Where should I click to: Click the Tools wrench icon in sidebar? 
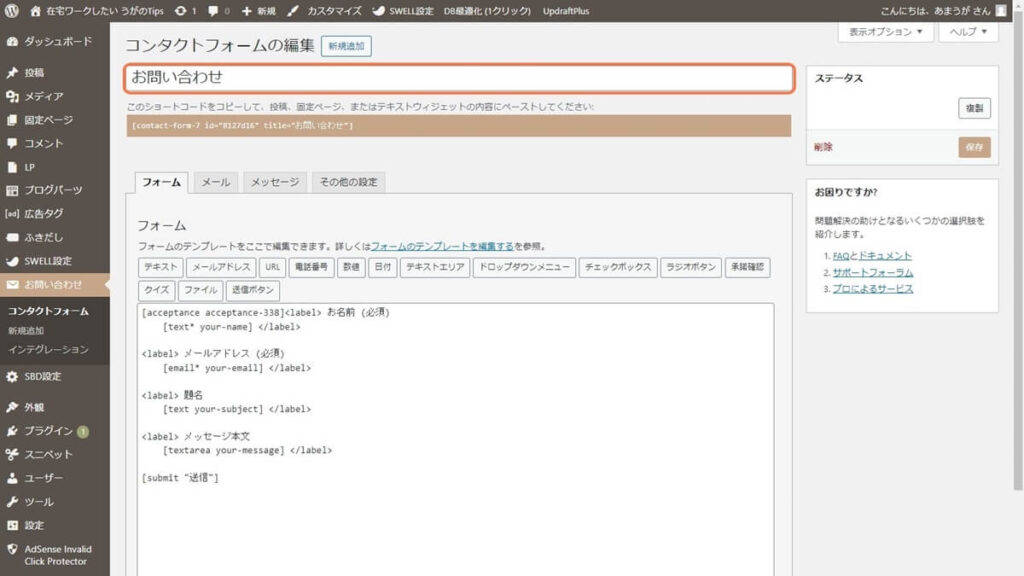[x=12, y=502]
